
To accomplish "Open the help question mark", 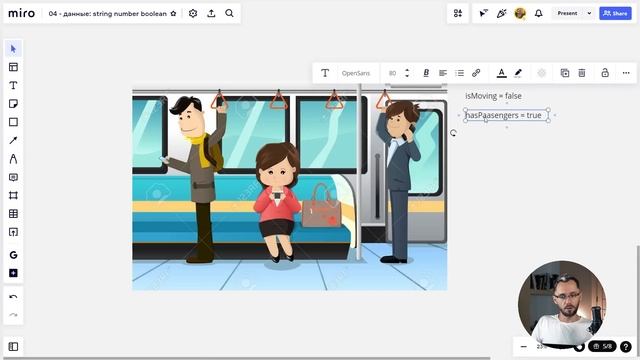I will click(626, 347).
